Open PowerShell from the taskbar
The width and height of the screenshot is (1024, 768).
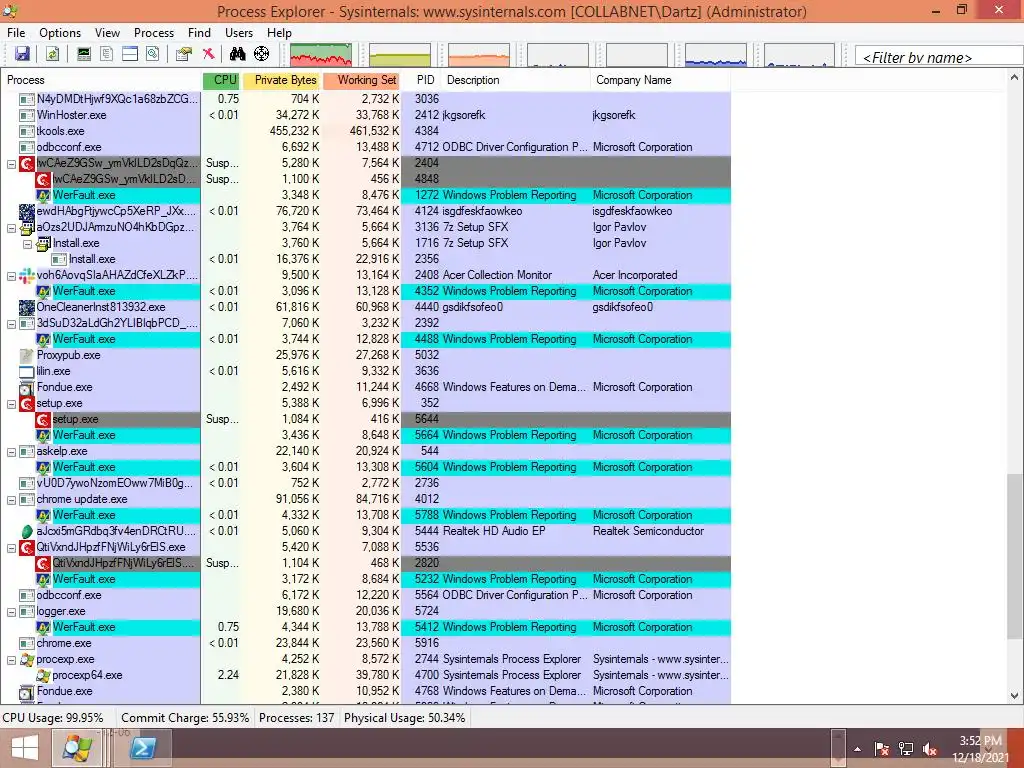click(x=143, y=748)
